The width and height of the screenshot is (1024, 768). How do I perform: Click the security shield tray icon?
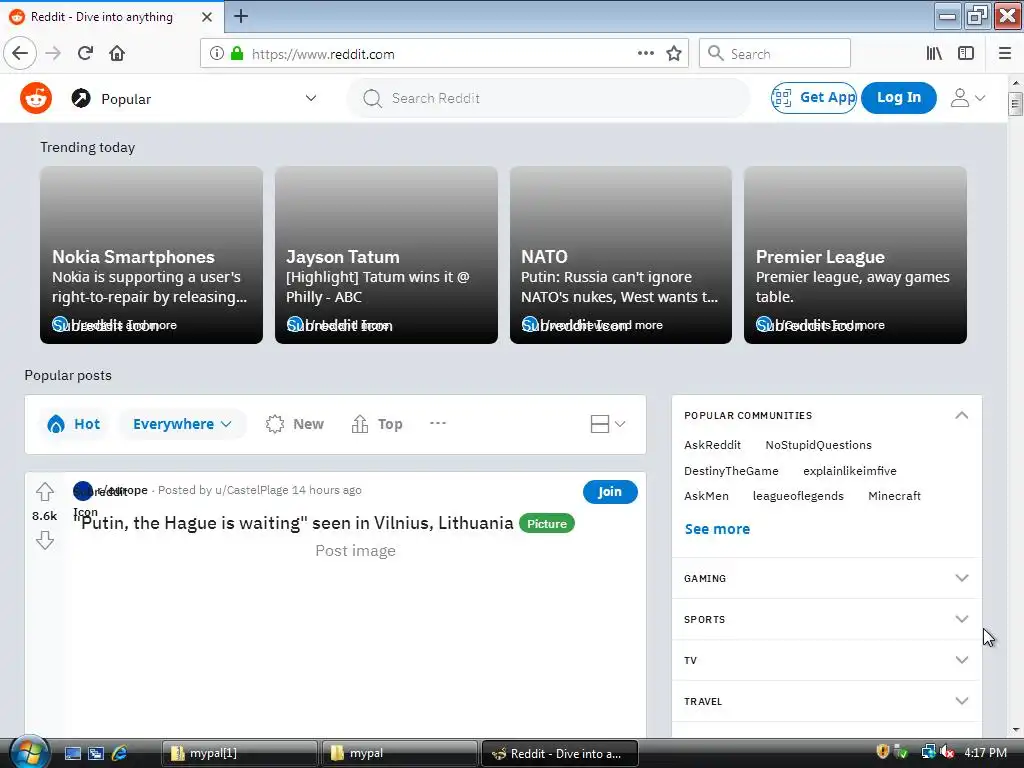click(x=883, y=752)
